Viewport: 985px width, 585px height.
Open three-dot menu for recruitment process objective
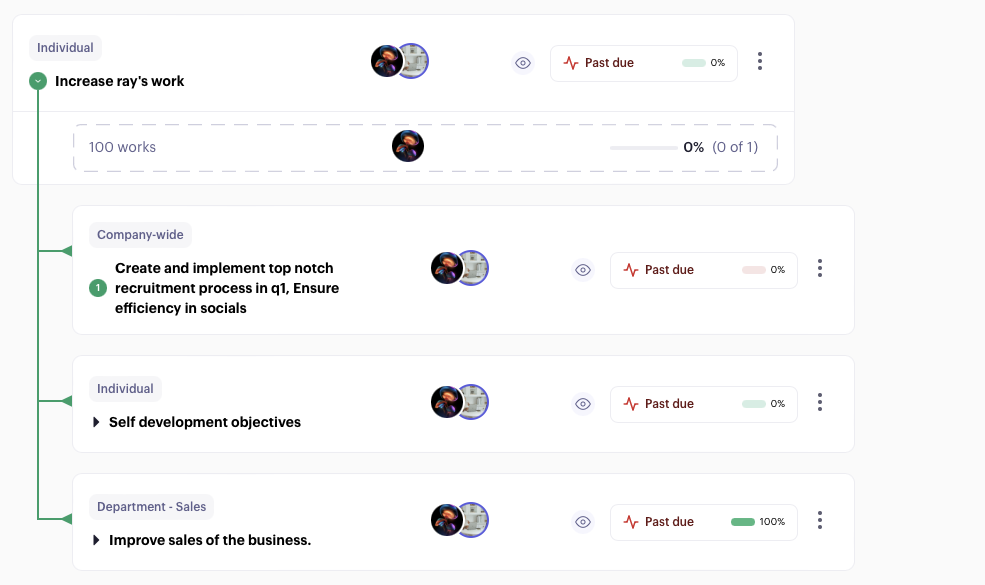(820, 268)
